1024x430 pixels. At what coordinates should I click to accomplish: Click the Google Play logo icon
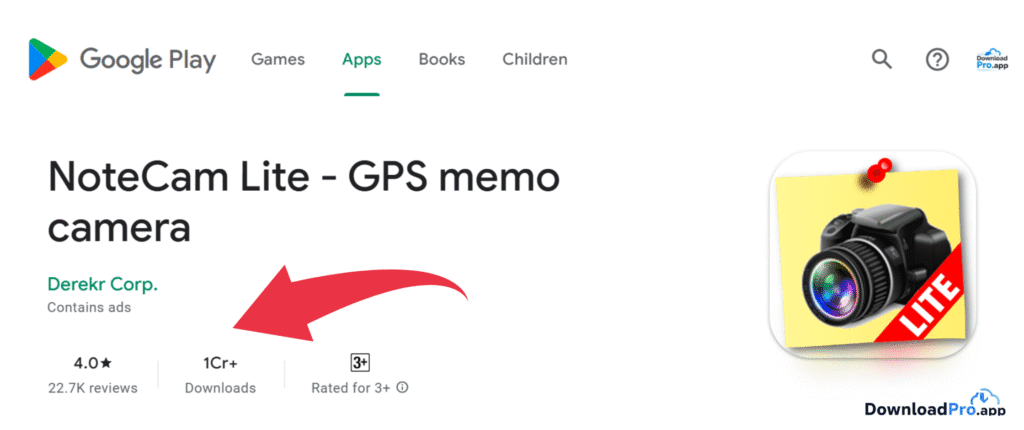(x=48, y=59)
